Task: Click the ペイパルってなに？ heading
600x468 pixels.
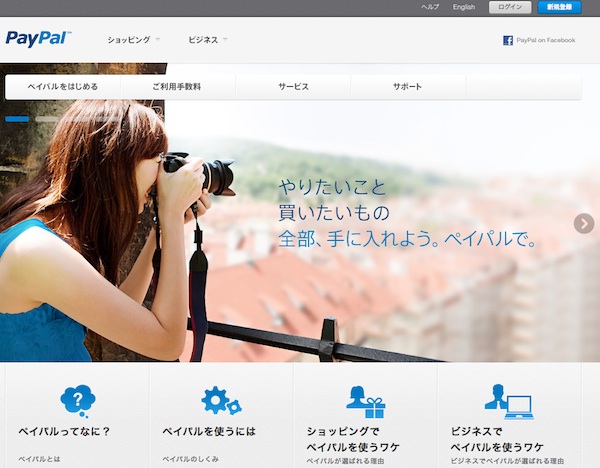Action: [x=64, y=432]
